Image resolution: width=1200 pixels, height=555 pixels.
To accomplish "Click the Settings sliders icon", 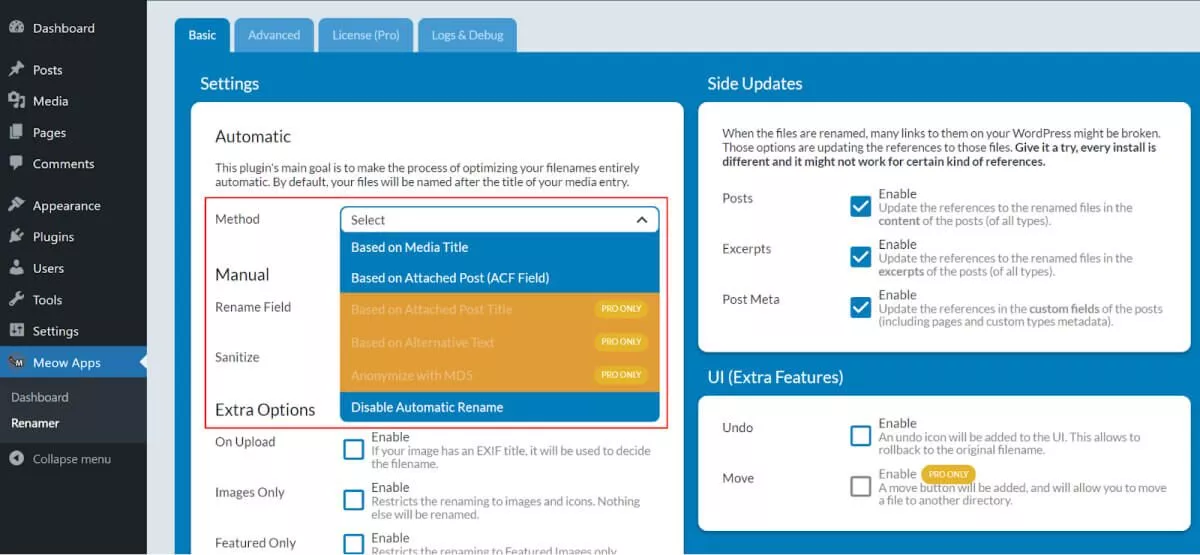I will coord(16,331).
